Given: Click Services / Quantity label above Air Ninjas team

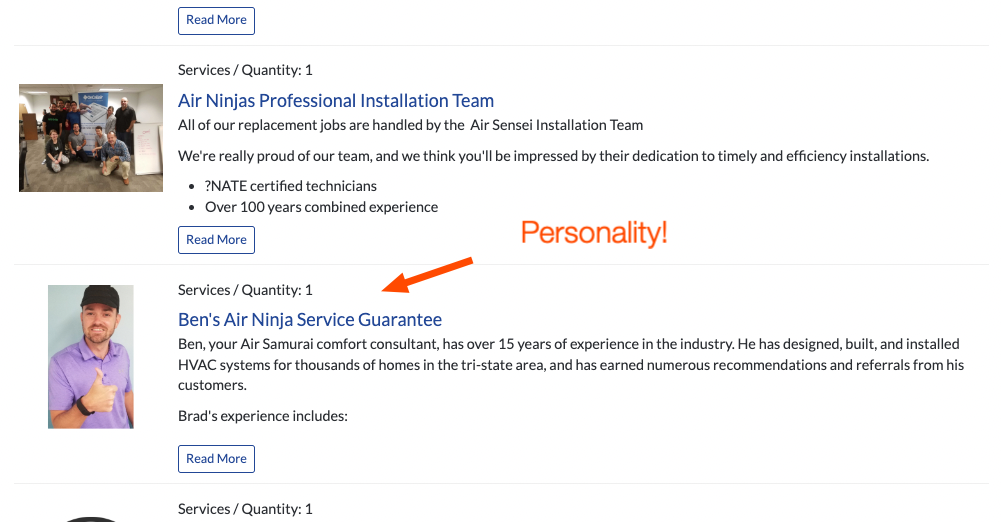Looking at the screenshot, I should tap(245, 70).
